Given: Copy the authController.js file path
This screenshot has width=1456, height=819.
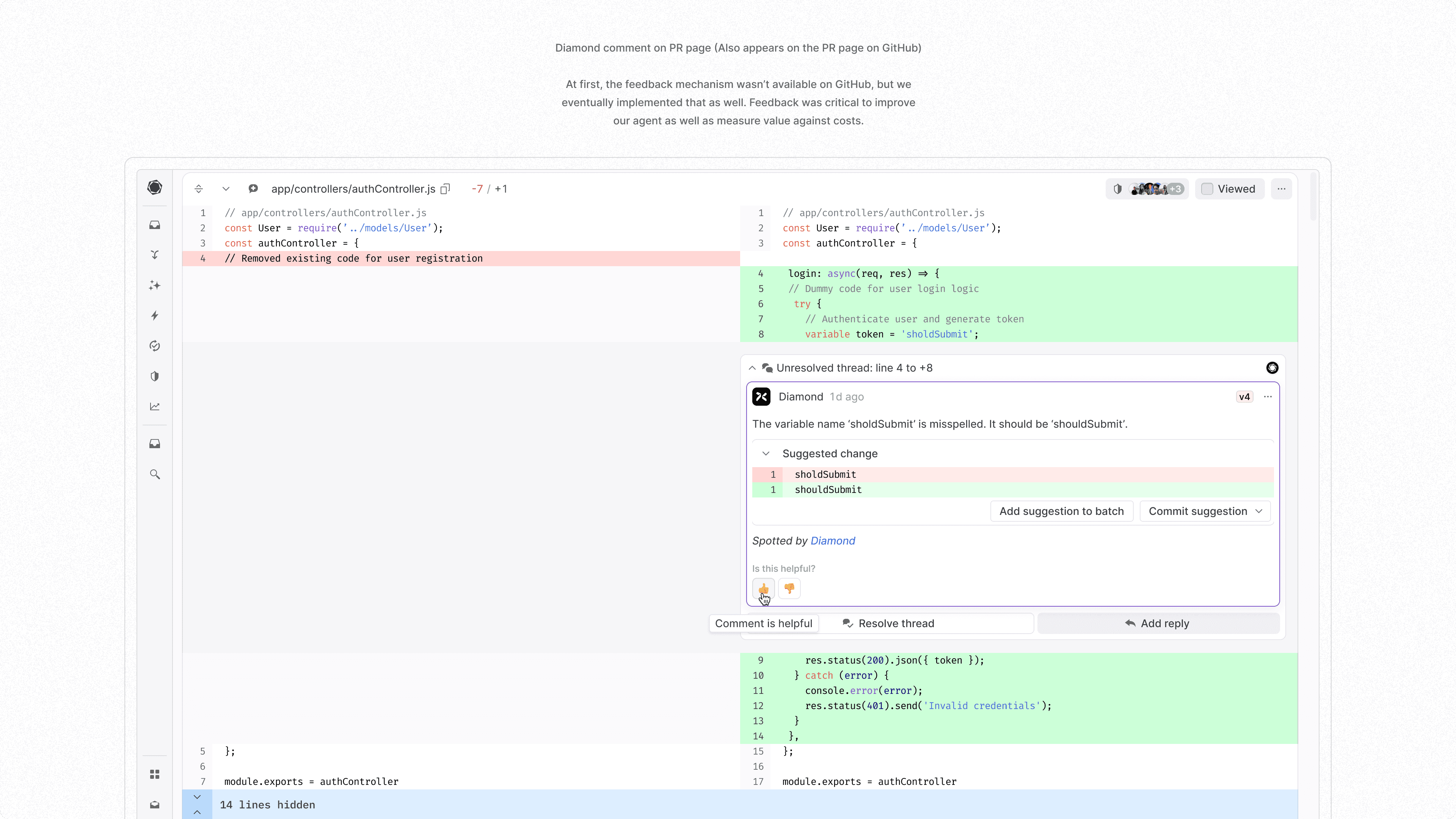Looking at the screenshot, I should click(446, 189).
